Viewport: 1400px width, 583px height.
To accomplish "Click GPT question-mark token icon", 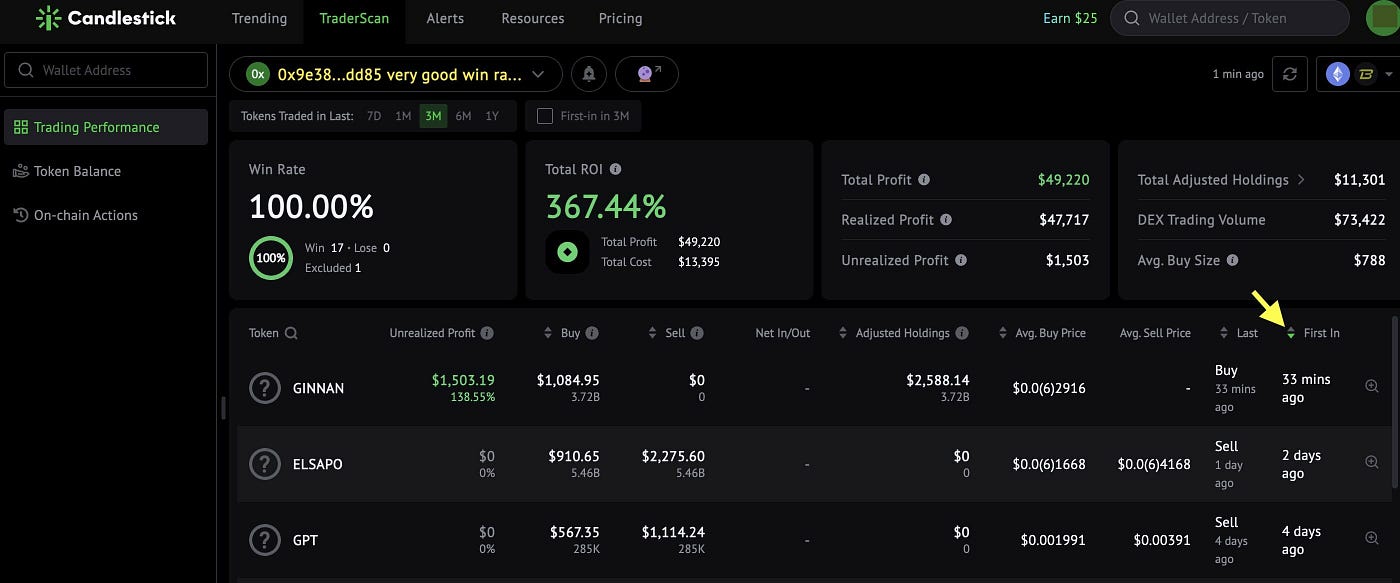I will [x=264, y=540].
